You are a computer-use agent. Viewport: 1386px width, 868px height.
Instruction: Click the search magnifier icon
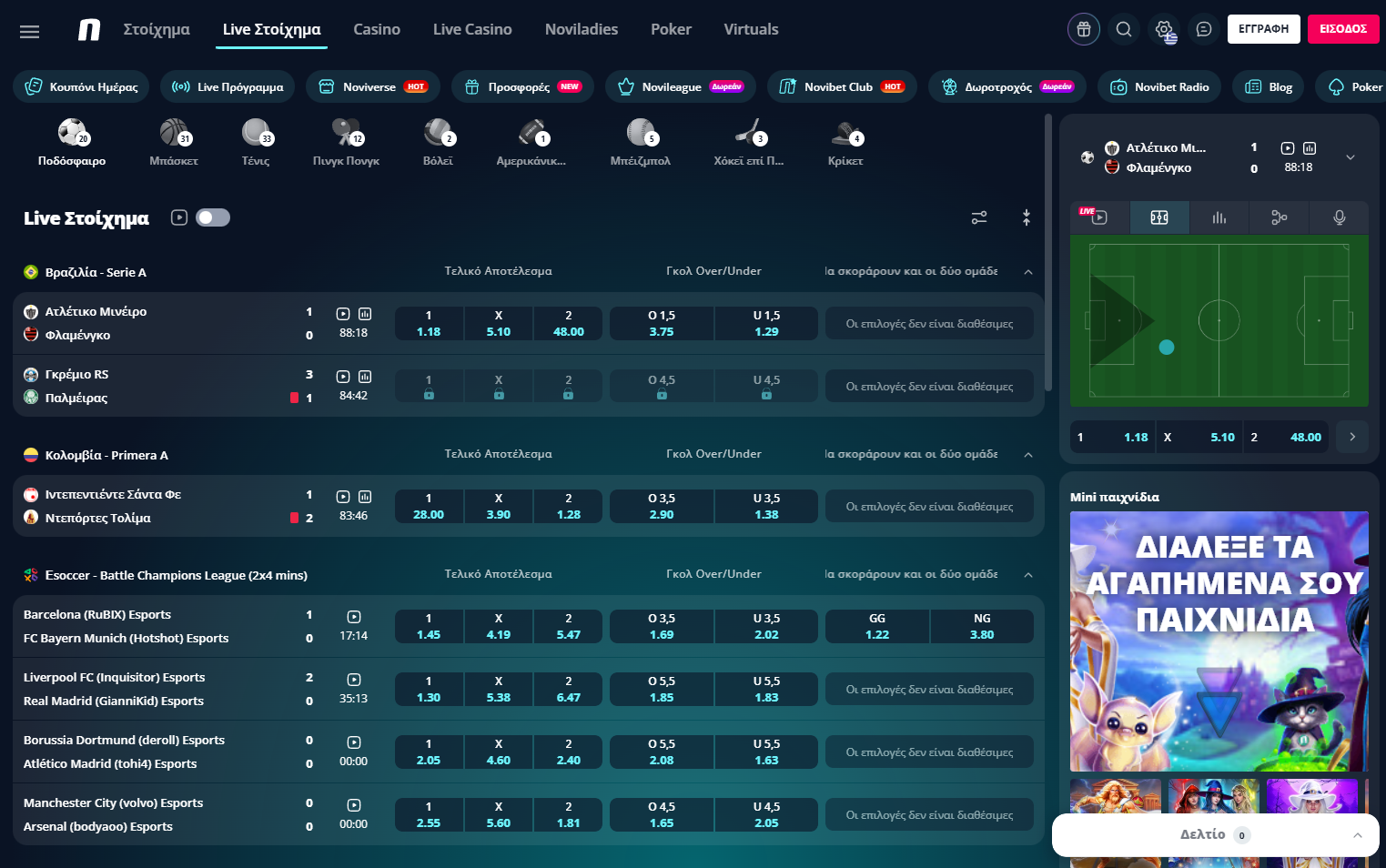pyautogui.click(x=1124, y=29)
